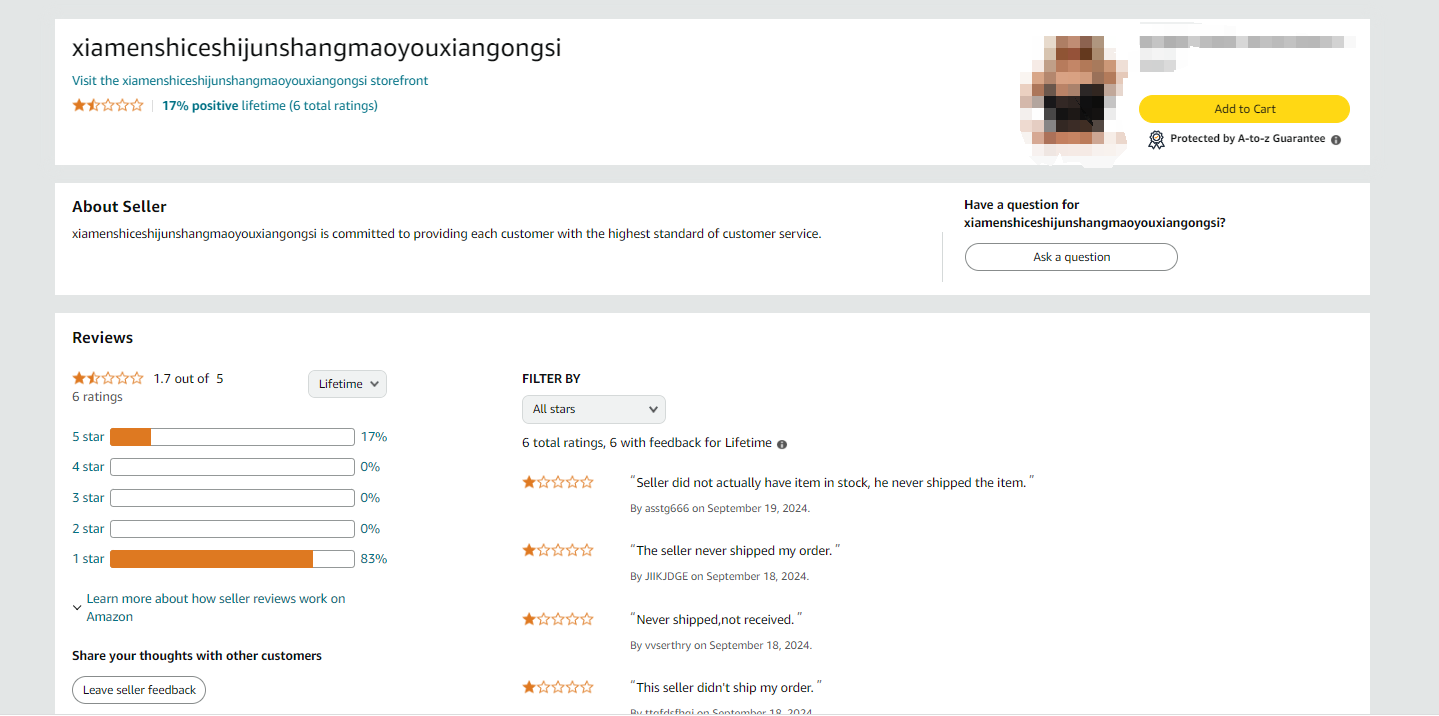Click byline "By vvserthry on September 18, 2024"
The width and height of the screenshot is (1439, 716).
click(x=721, y=645)
